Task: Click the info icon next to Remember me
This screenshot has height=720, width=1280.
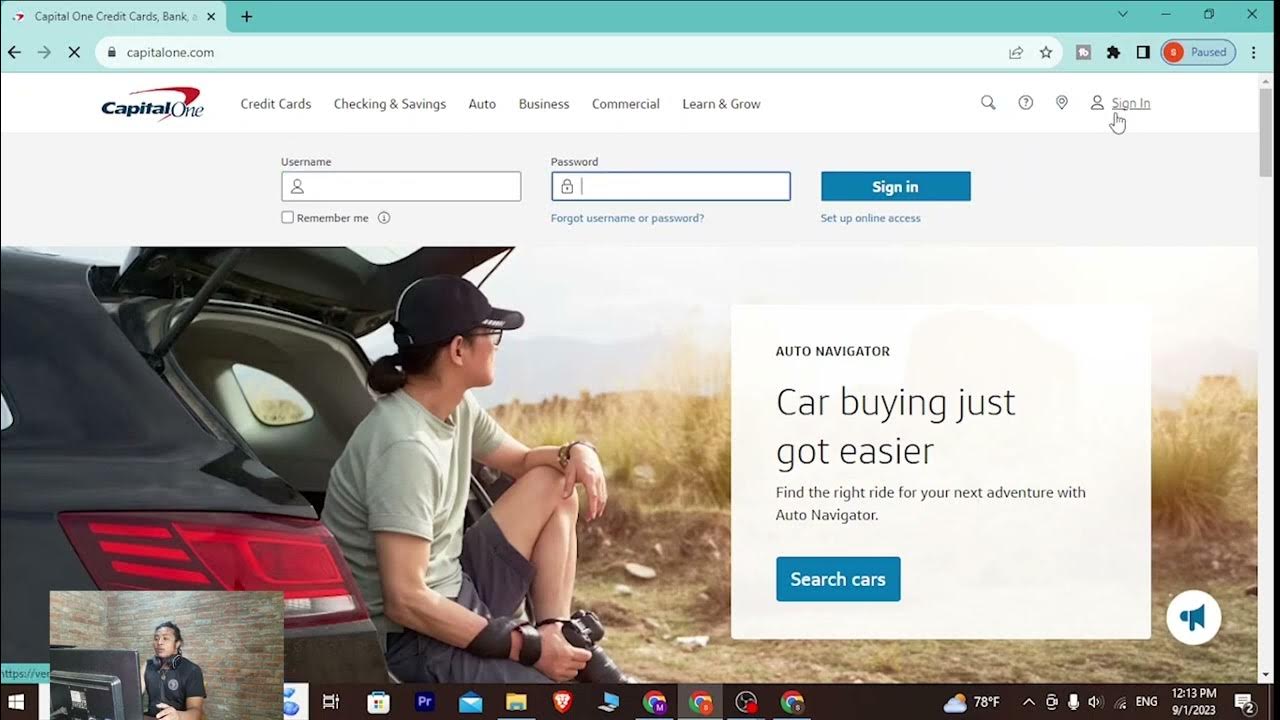Action: click(x=384, y=218)
